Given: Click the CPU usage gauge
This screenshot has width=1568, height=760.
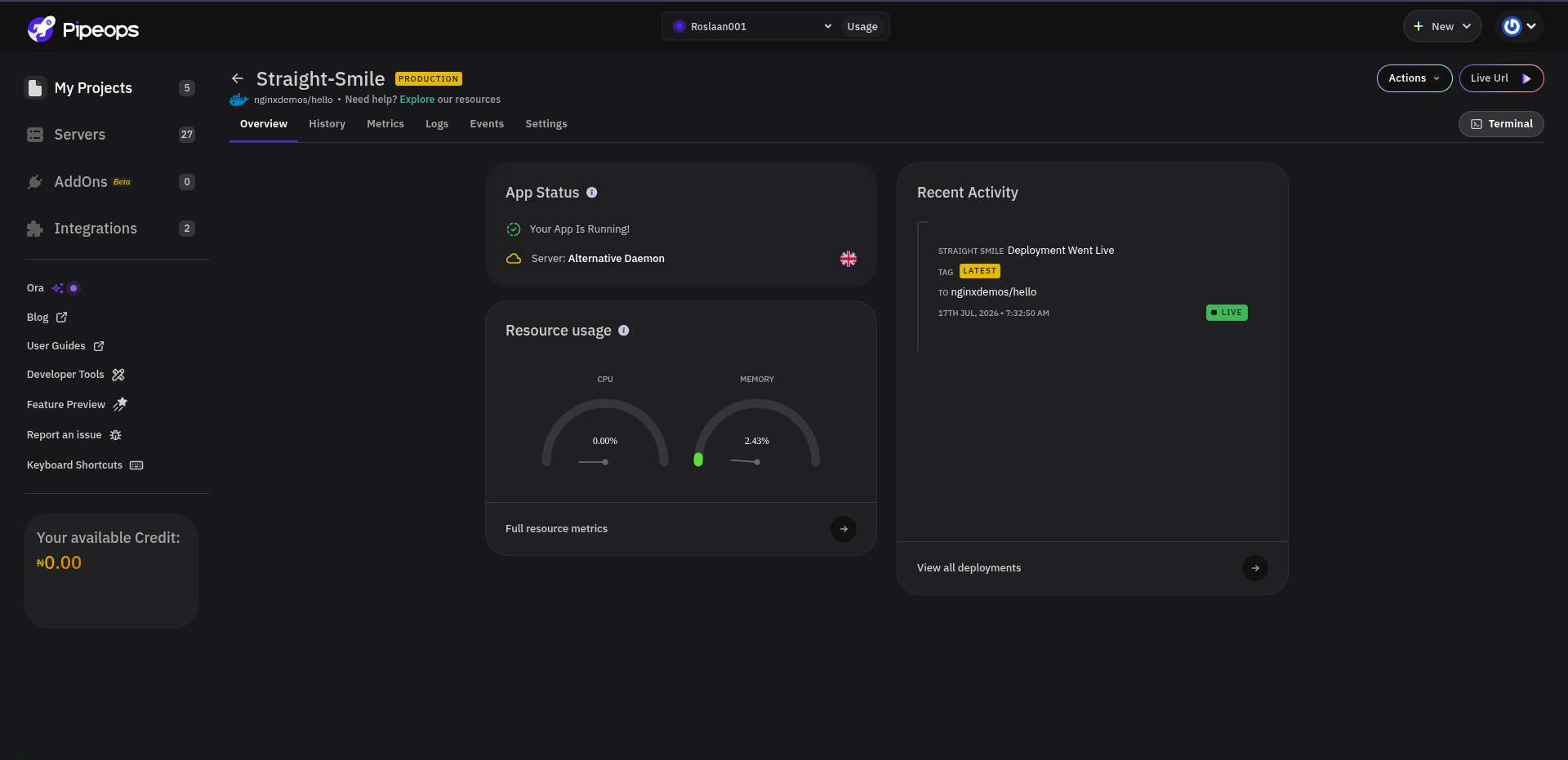Looking at the screenshot, I should 605,433.
